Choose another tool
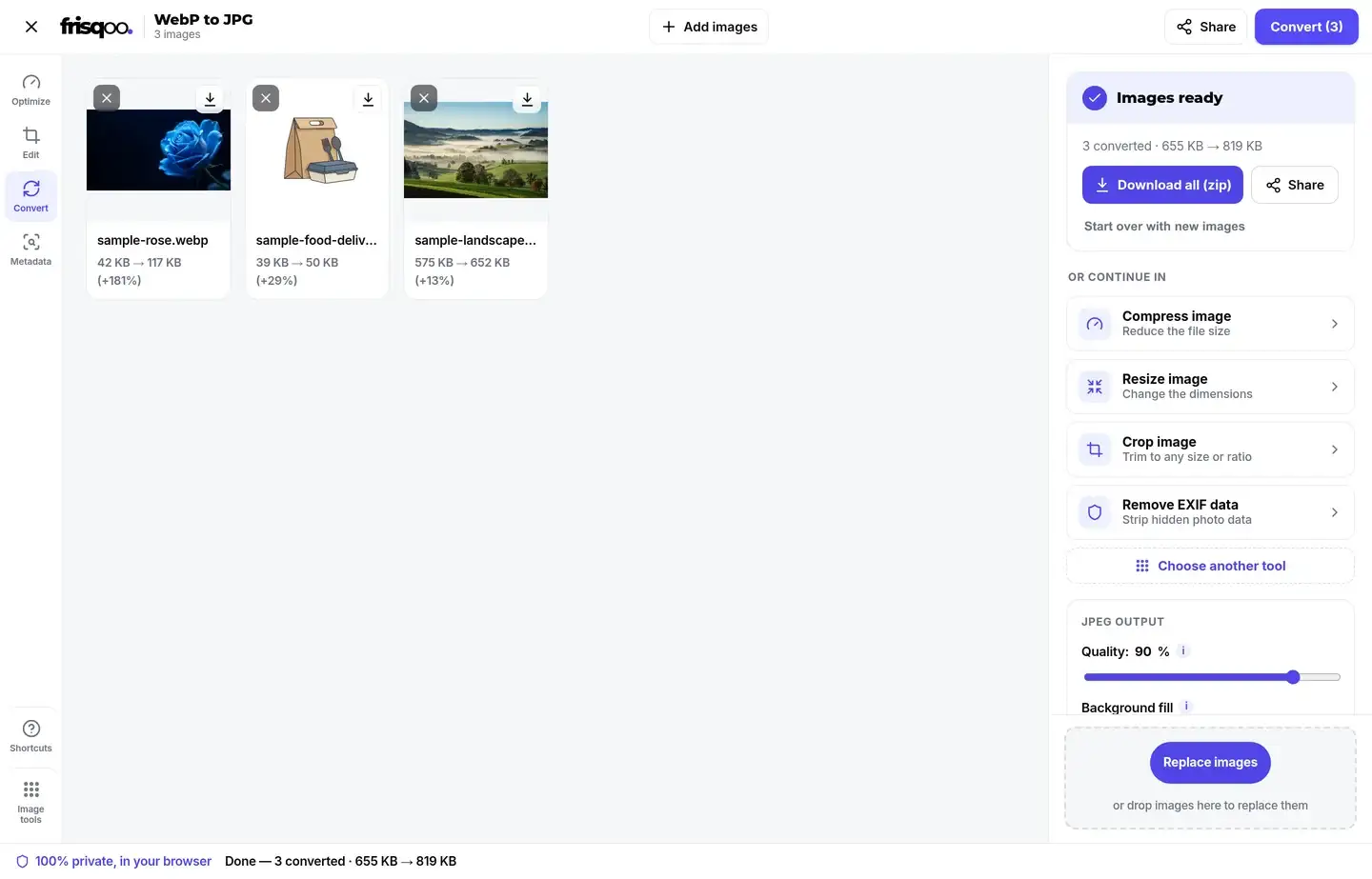The image size is (1372, 879). (1210, 566)
